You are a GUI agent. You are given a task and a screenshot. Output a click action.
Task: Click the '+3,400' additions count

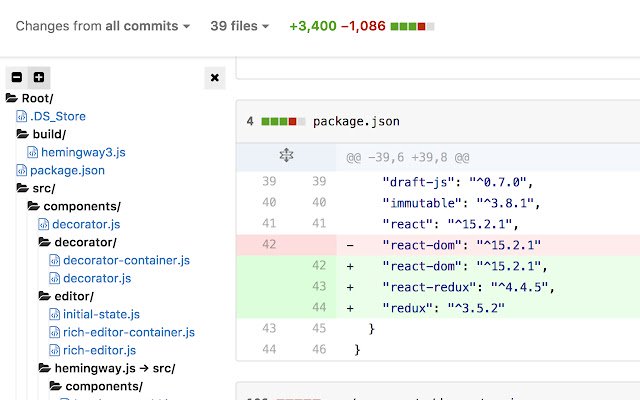313,26
